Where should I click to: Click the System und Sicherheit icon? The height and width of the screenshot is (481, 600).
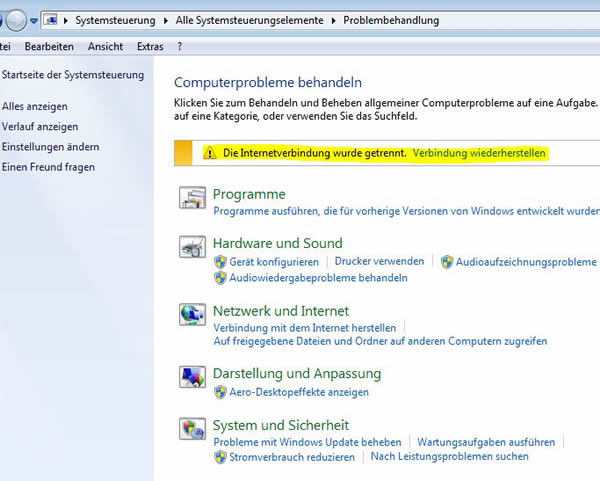pos(192,429)
